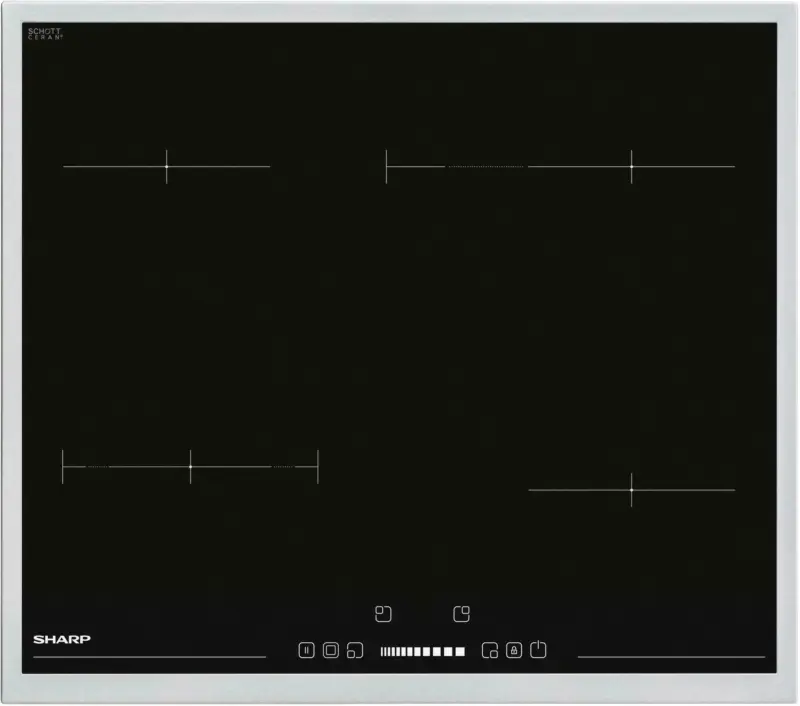The width and height of the screenshot is (800, 706).
Task: Select the front-left cooking zone icon
Action: (355, 651)
